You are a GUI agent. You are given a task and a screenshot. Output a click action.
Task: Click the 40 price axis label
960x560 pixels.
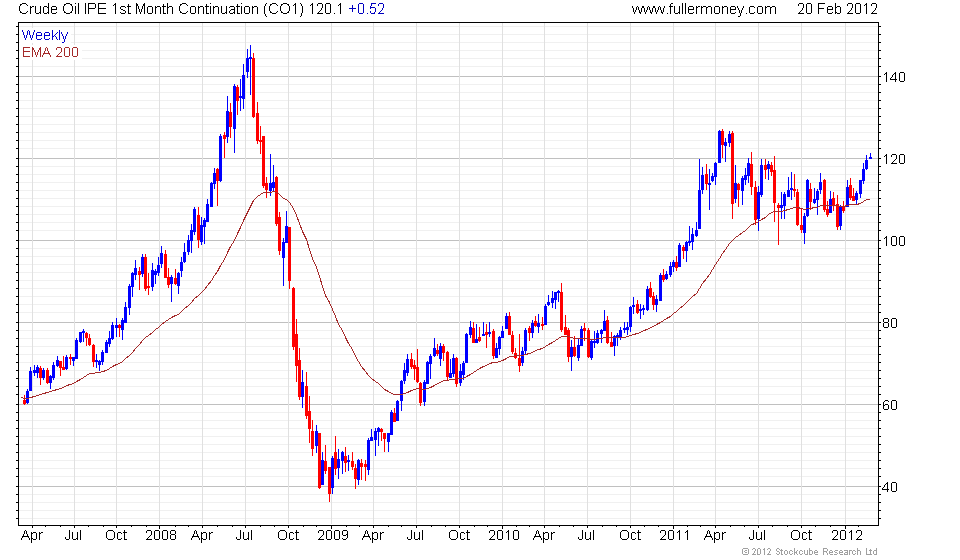[x=890, y=487]
